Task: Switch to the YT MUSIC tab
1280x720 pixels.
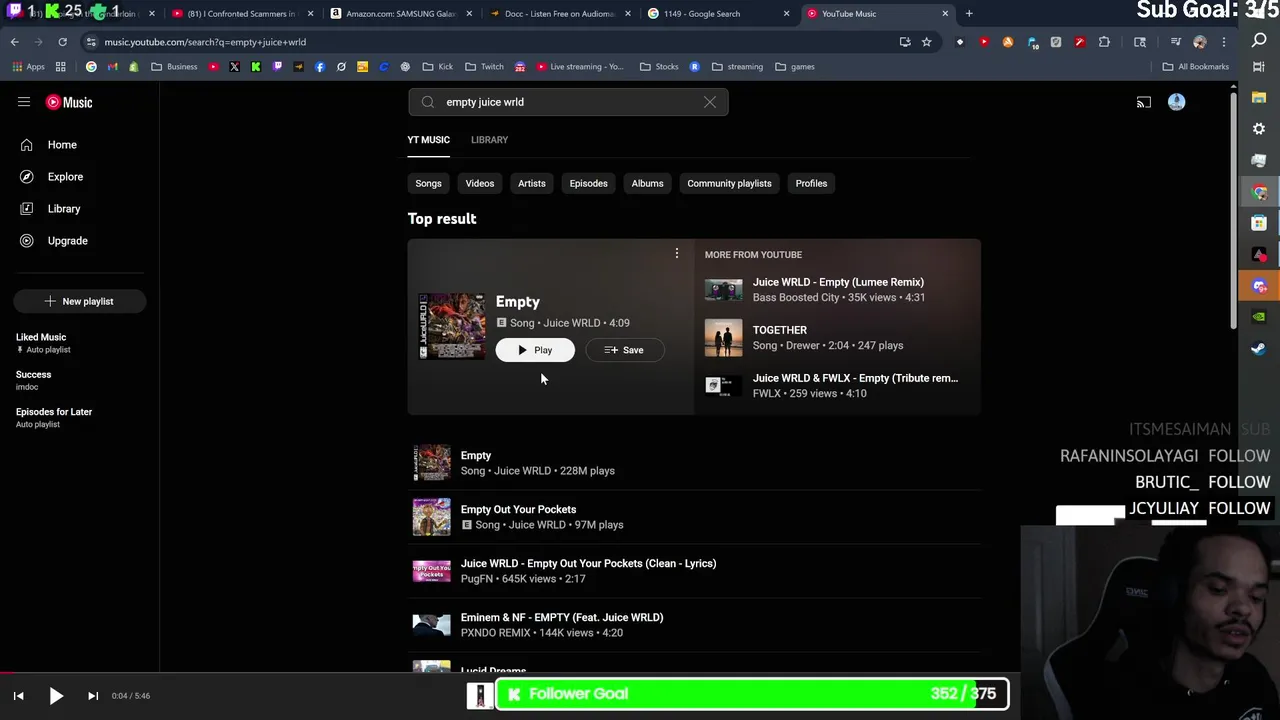Action: pos(428,140)
